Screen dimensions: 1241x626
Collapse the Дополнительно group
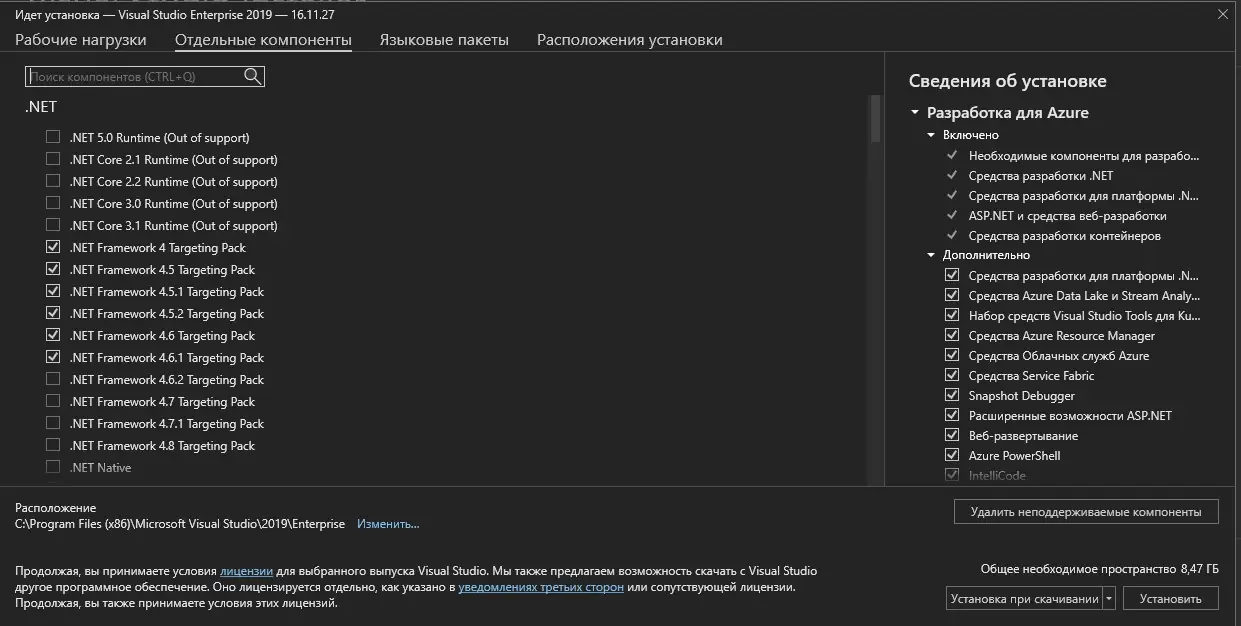coord(931,255)
